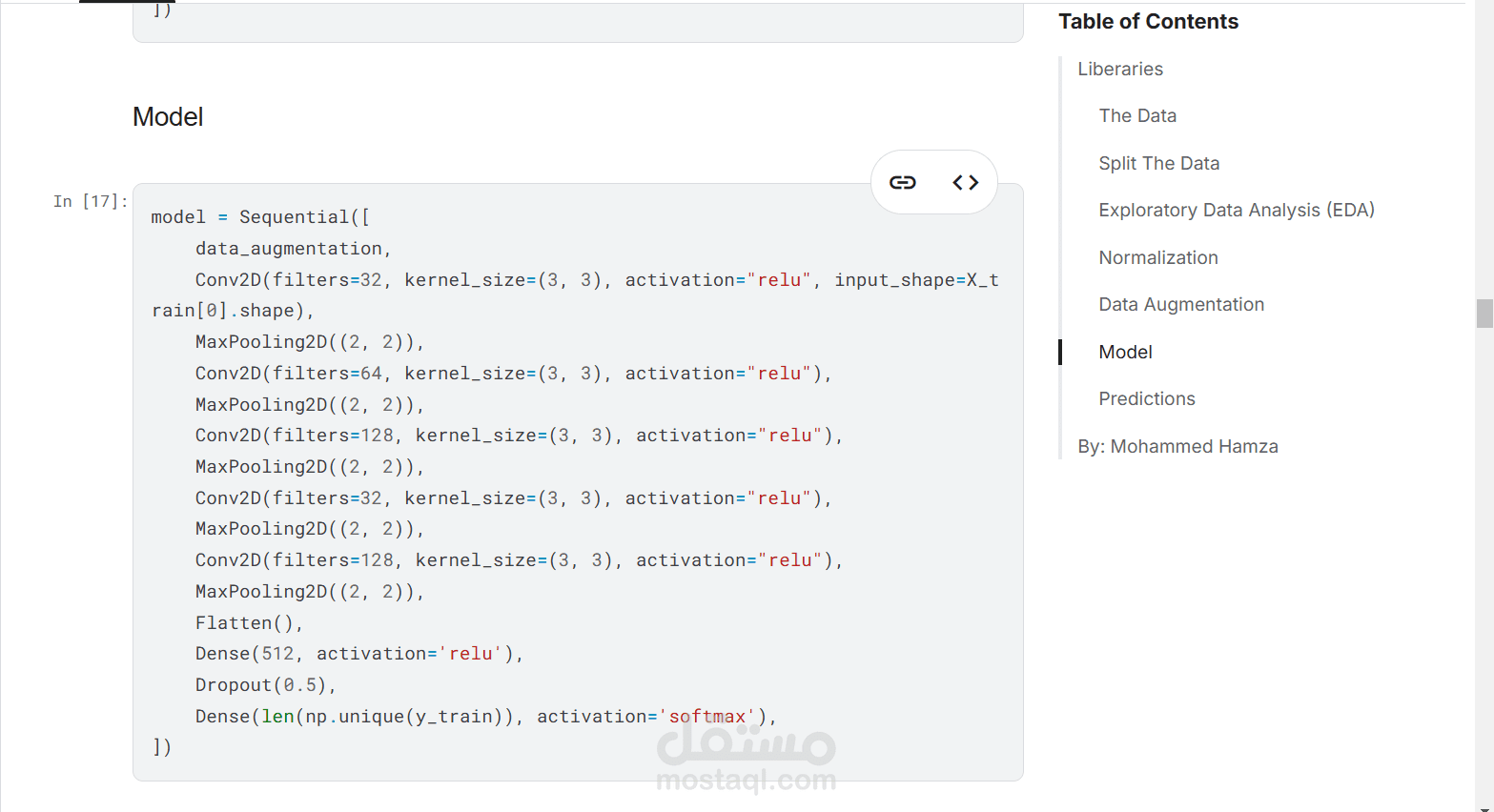
Task: Go to Split The Data section
Action: (1158, 163)
